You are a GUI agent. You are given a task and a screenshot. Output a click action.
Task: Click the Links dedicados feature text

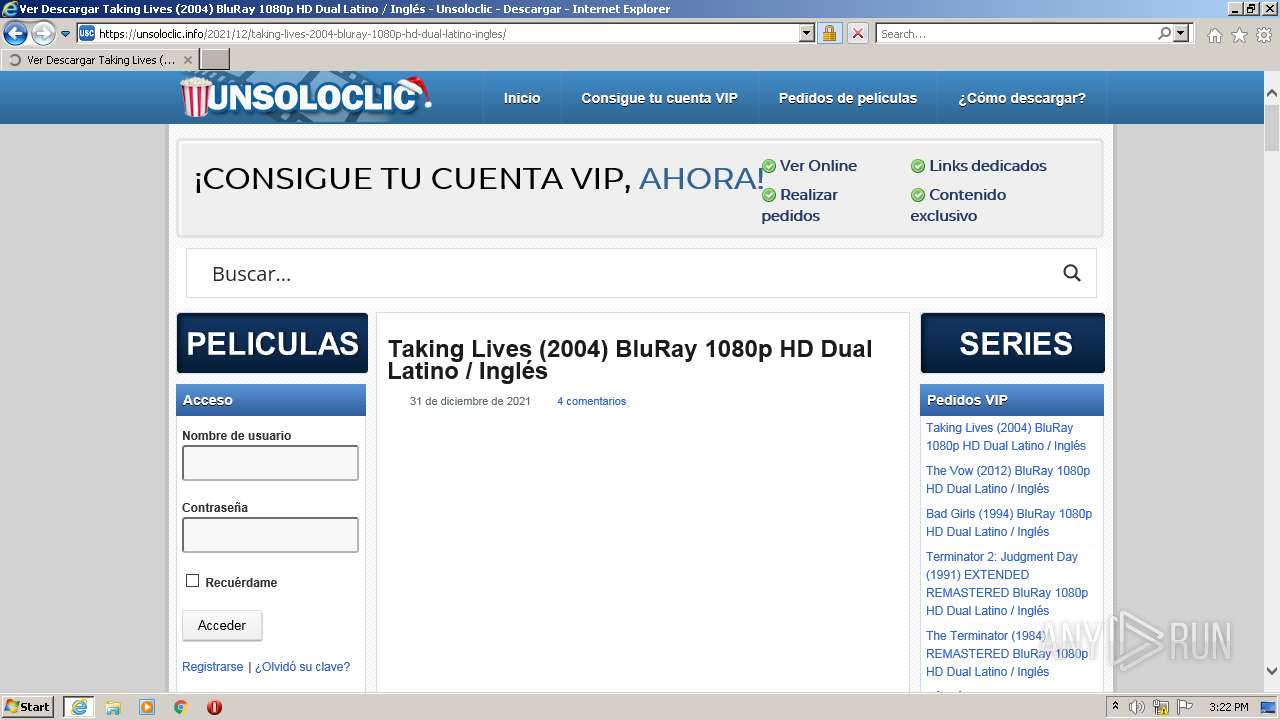[988, 166]
